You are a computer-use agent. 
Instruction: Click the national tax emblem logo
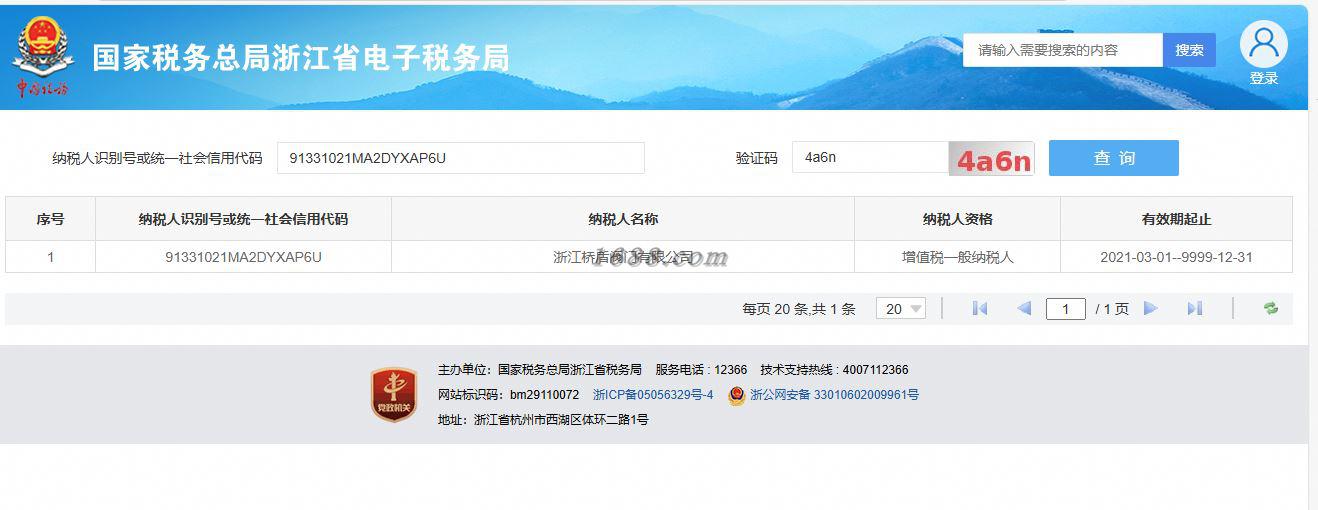[x=42, y=56]
